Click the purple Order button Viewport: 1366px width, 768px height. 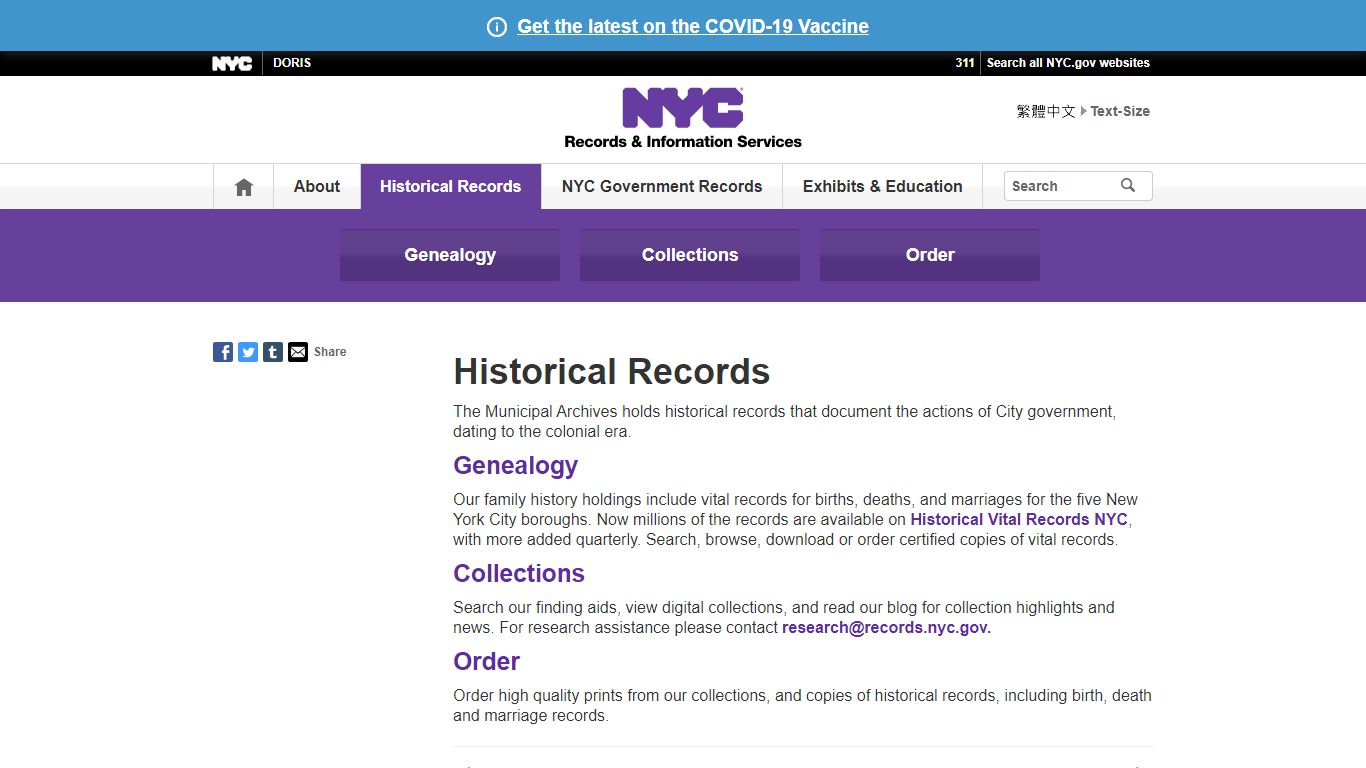point(930,255)
